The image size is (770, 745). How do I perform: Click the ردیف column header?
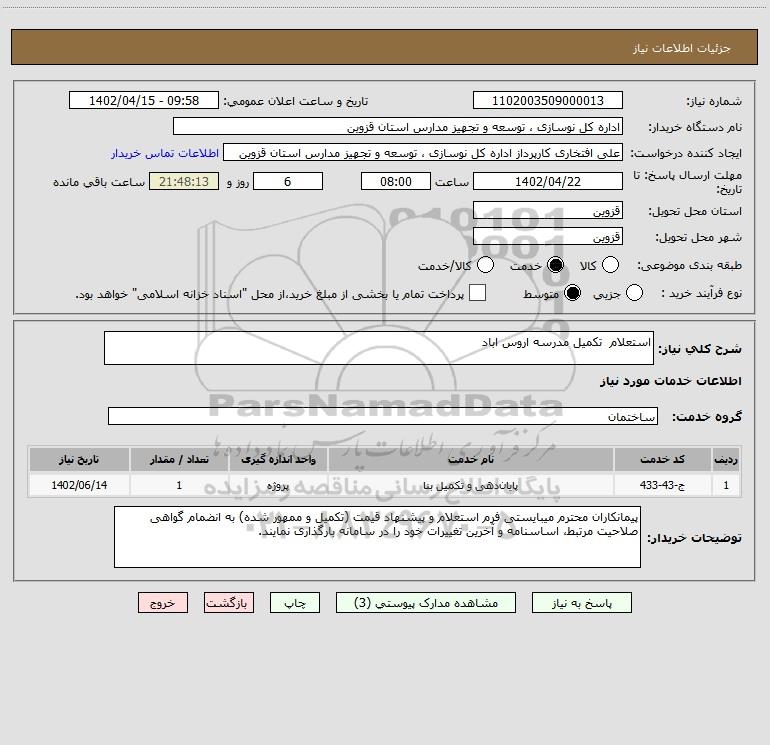click(726, 460)
